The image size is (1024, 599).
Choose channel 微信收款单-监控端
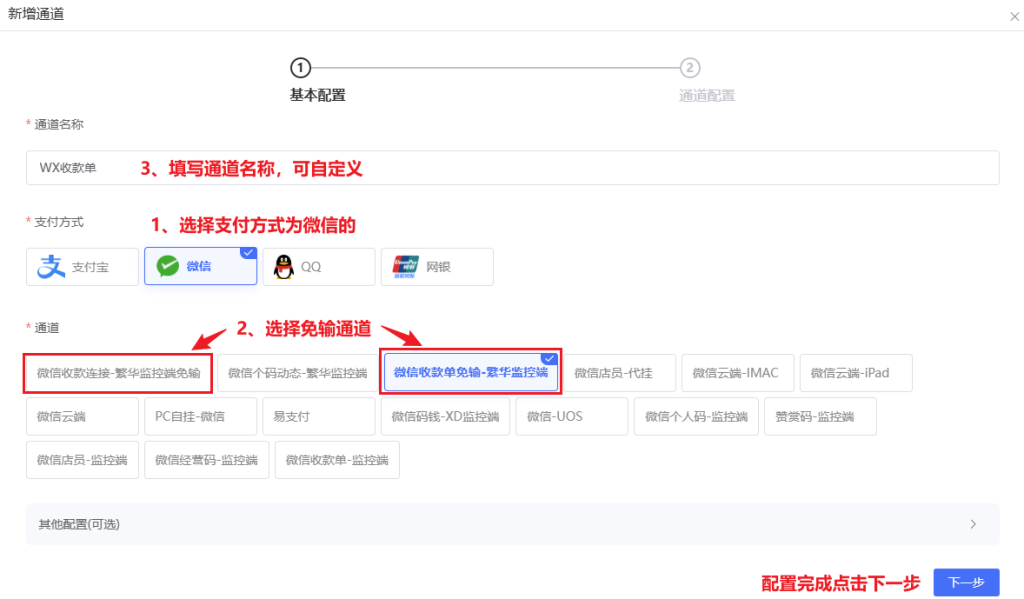click(337, 460)
